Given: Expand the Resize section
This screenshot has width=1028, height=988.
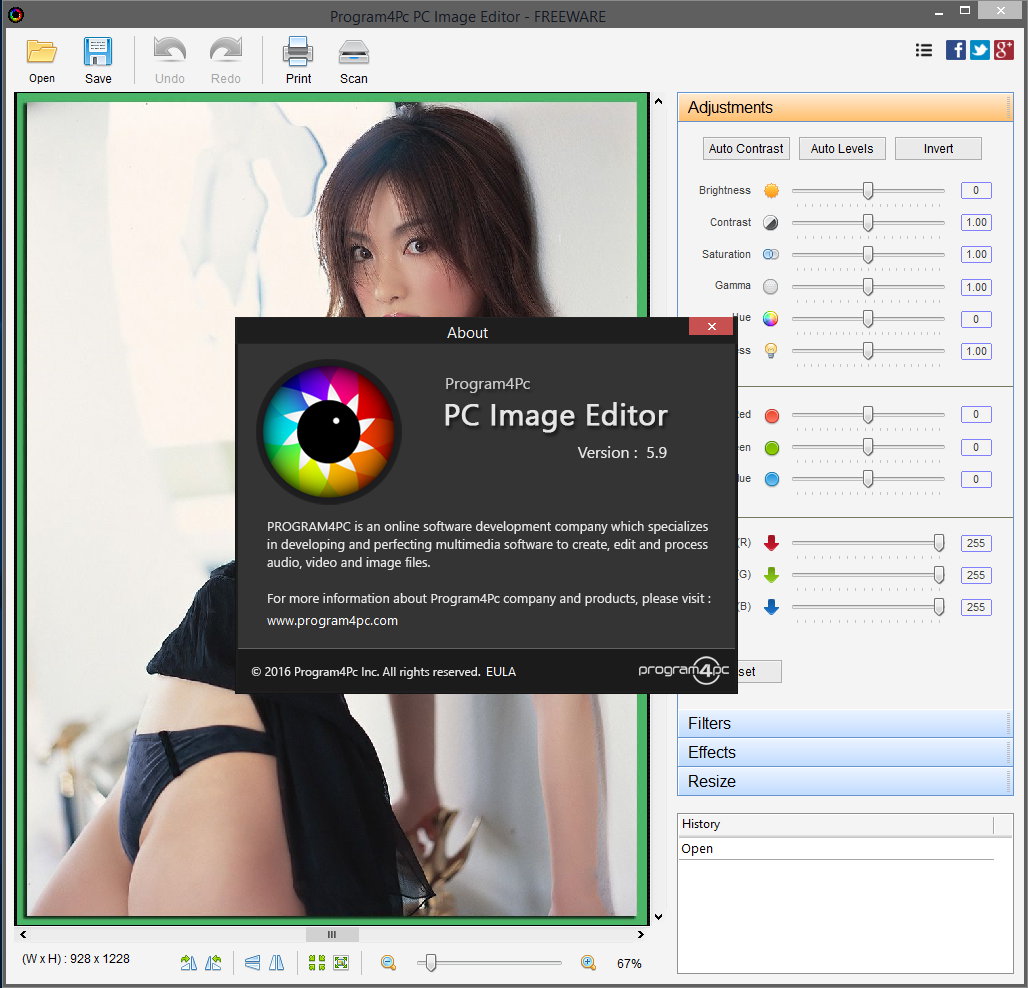Looking at the screenshot, I should (845, 781).
